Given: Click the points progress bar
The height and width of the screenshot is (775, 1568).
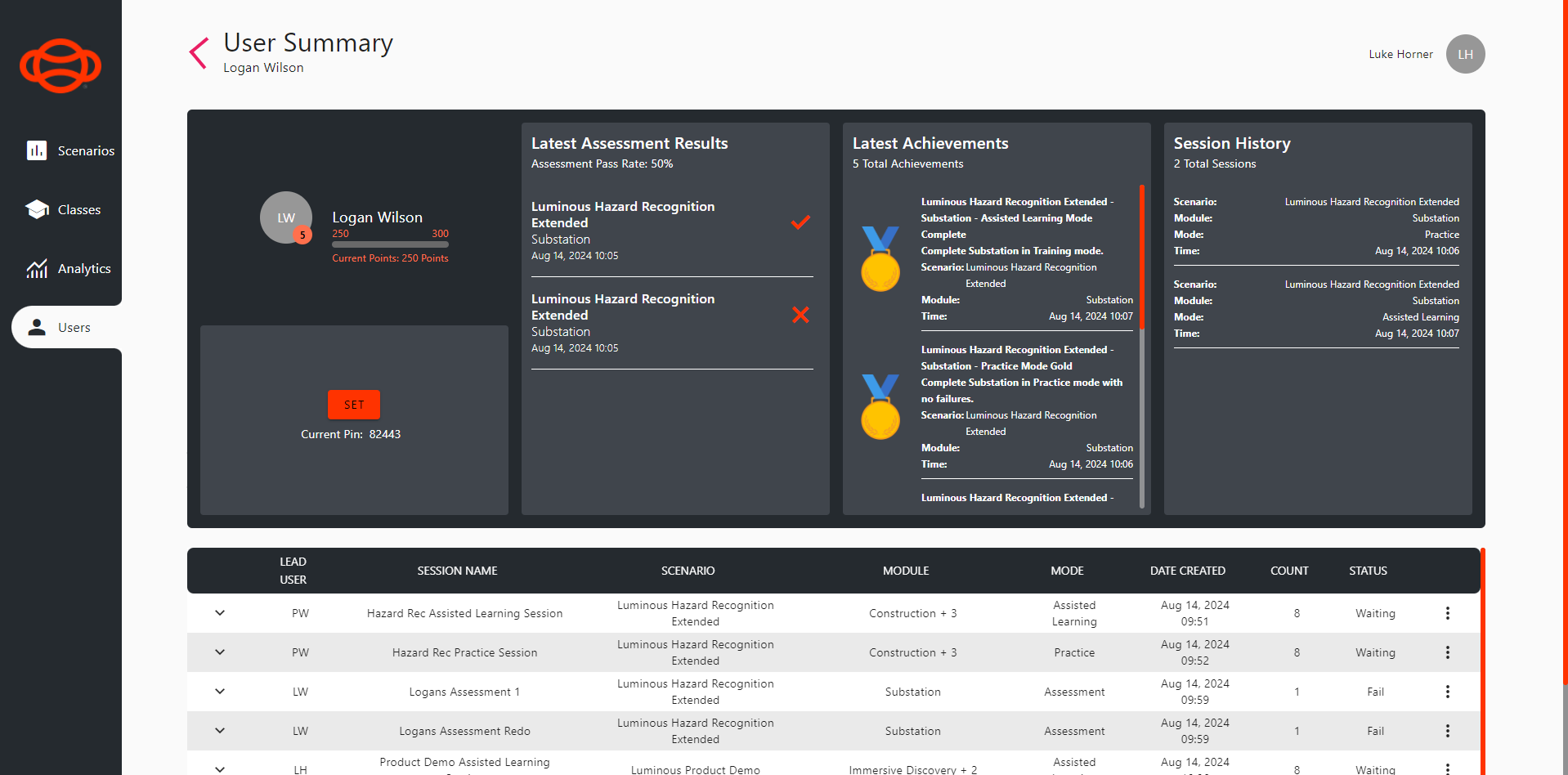Looking at the screenshot, I should click(x=390, y=244).
